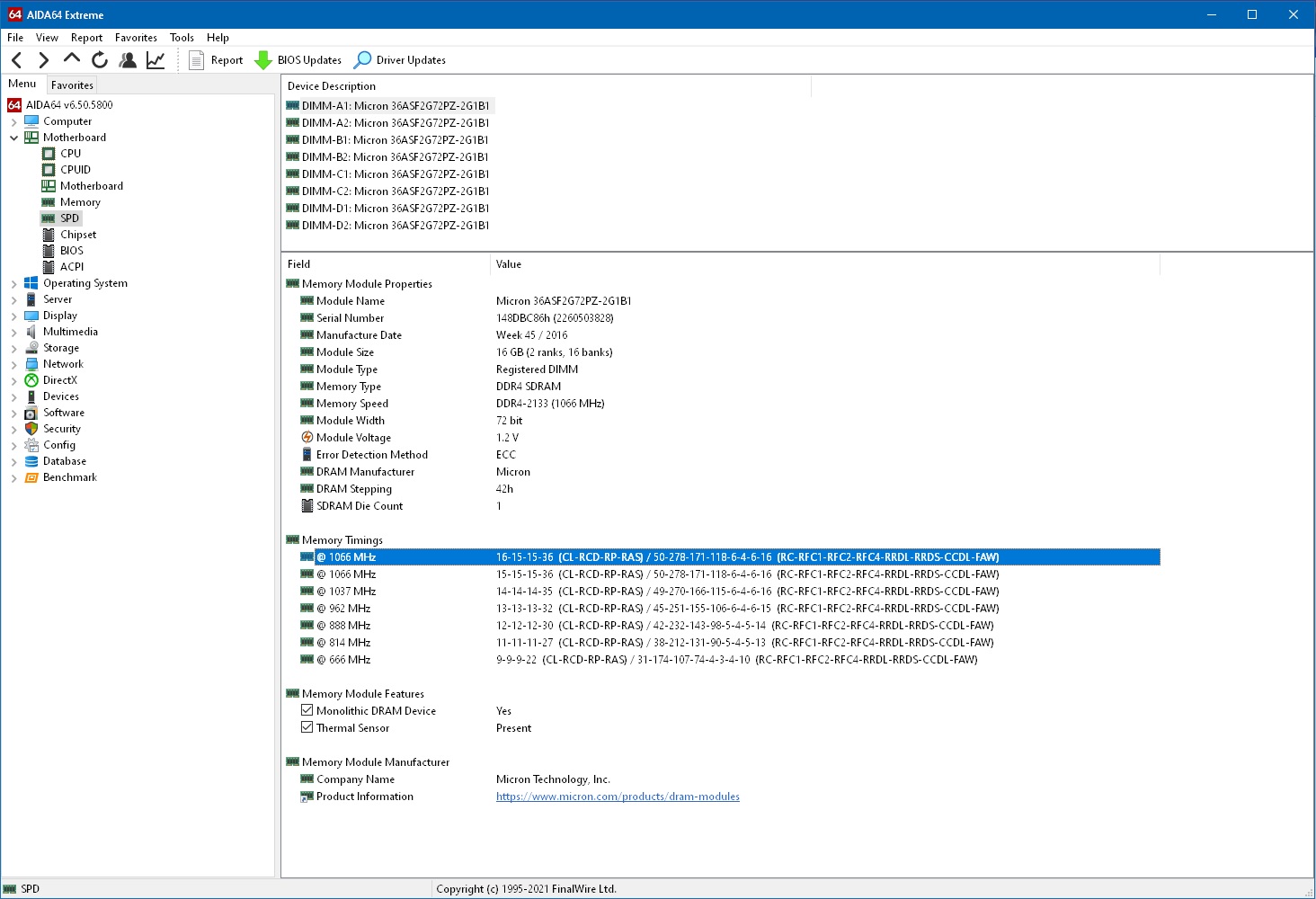Click the Driver Updates button label
Screen dimensions: 1316x899
click(x=411, y=60)
